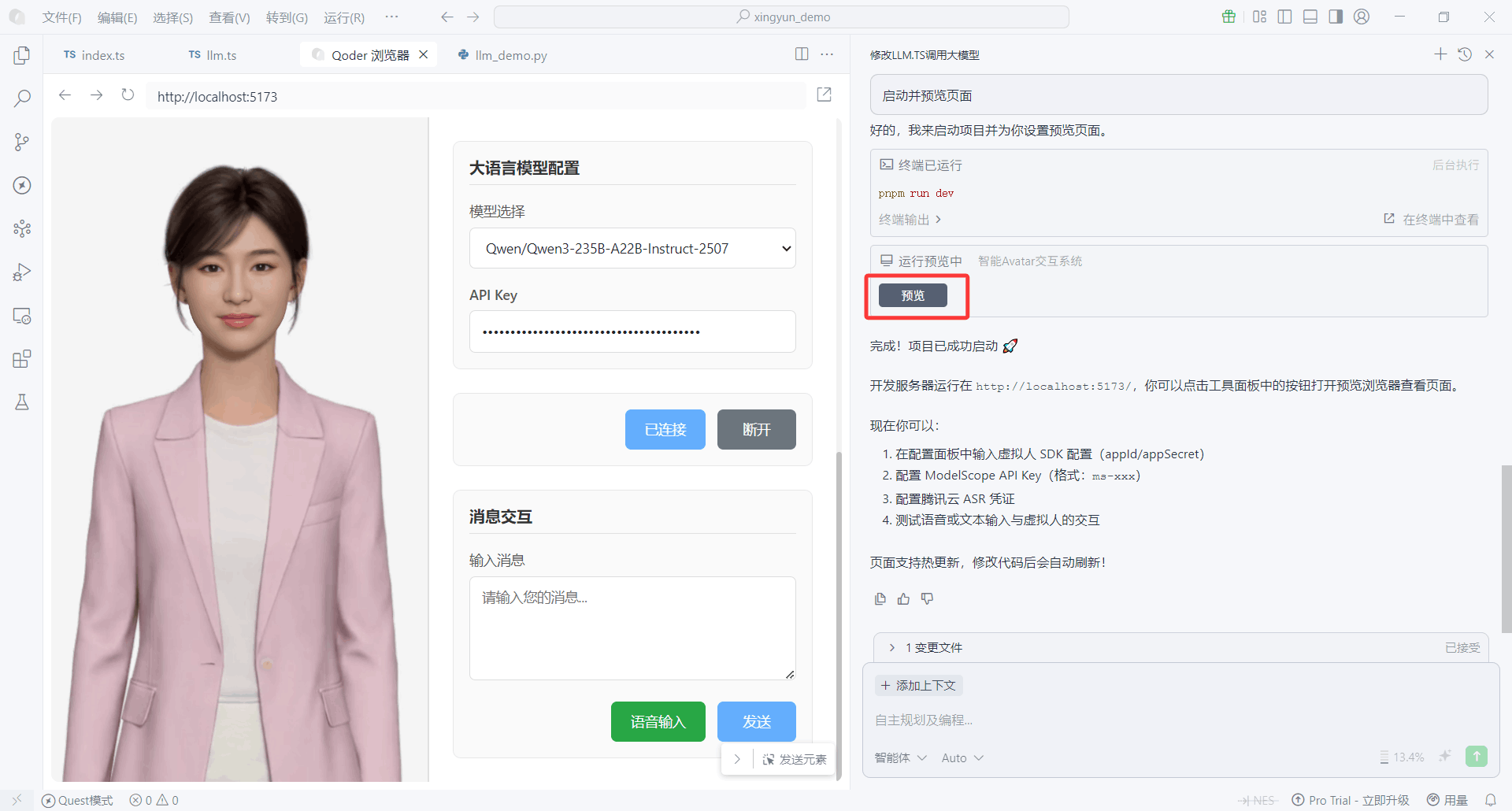Viewport: 1512px width, 811px height.
Task: Go forward in the Qoder browser
Action: point(96,95)
